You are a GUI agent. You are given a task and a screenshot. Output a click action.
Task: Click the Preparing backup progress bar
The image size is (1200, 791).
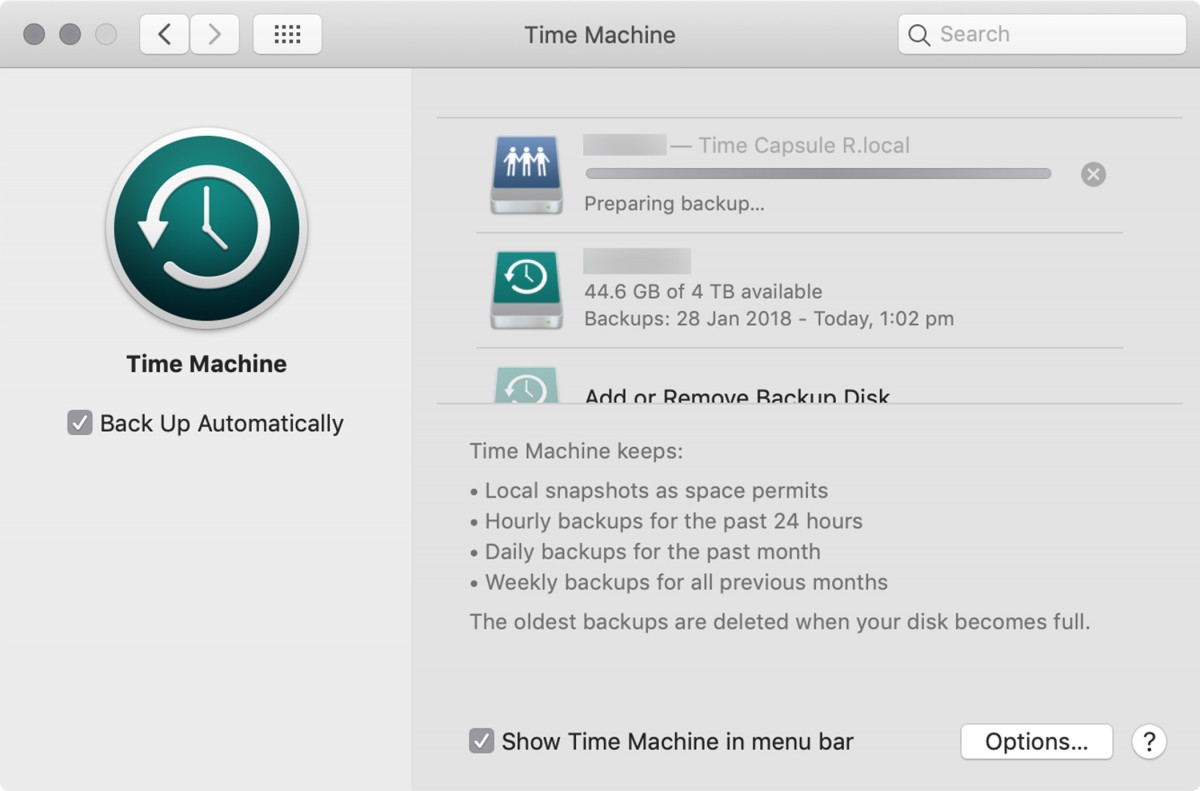point(818,173)
